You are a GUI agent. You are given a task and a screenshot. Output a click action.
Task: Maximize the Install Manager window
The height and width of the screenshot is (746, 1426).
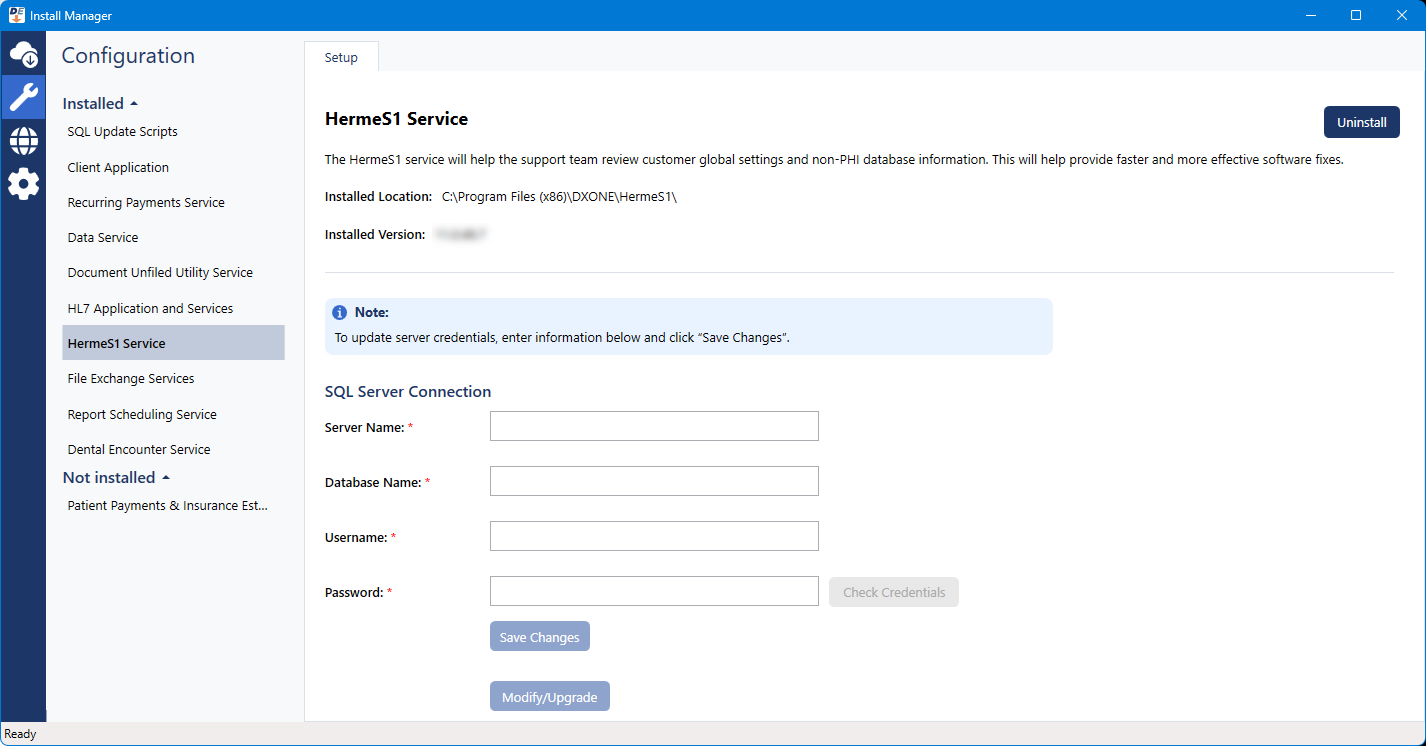click(x=1355, y=15)
